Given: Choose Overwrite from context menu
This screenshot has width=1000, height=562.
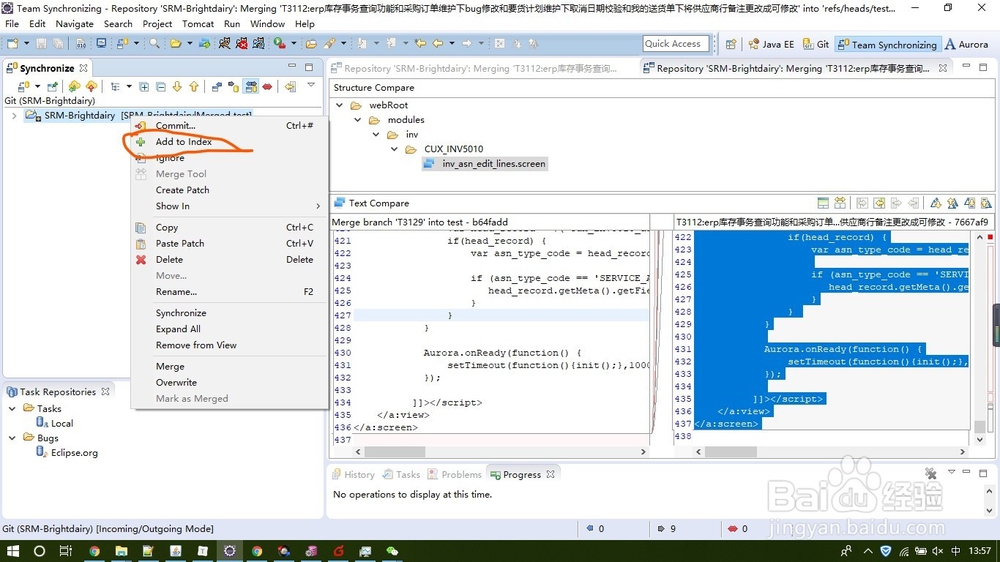Looking at the screenshot, I should (176, 383).
